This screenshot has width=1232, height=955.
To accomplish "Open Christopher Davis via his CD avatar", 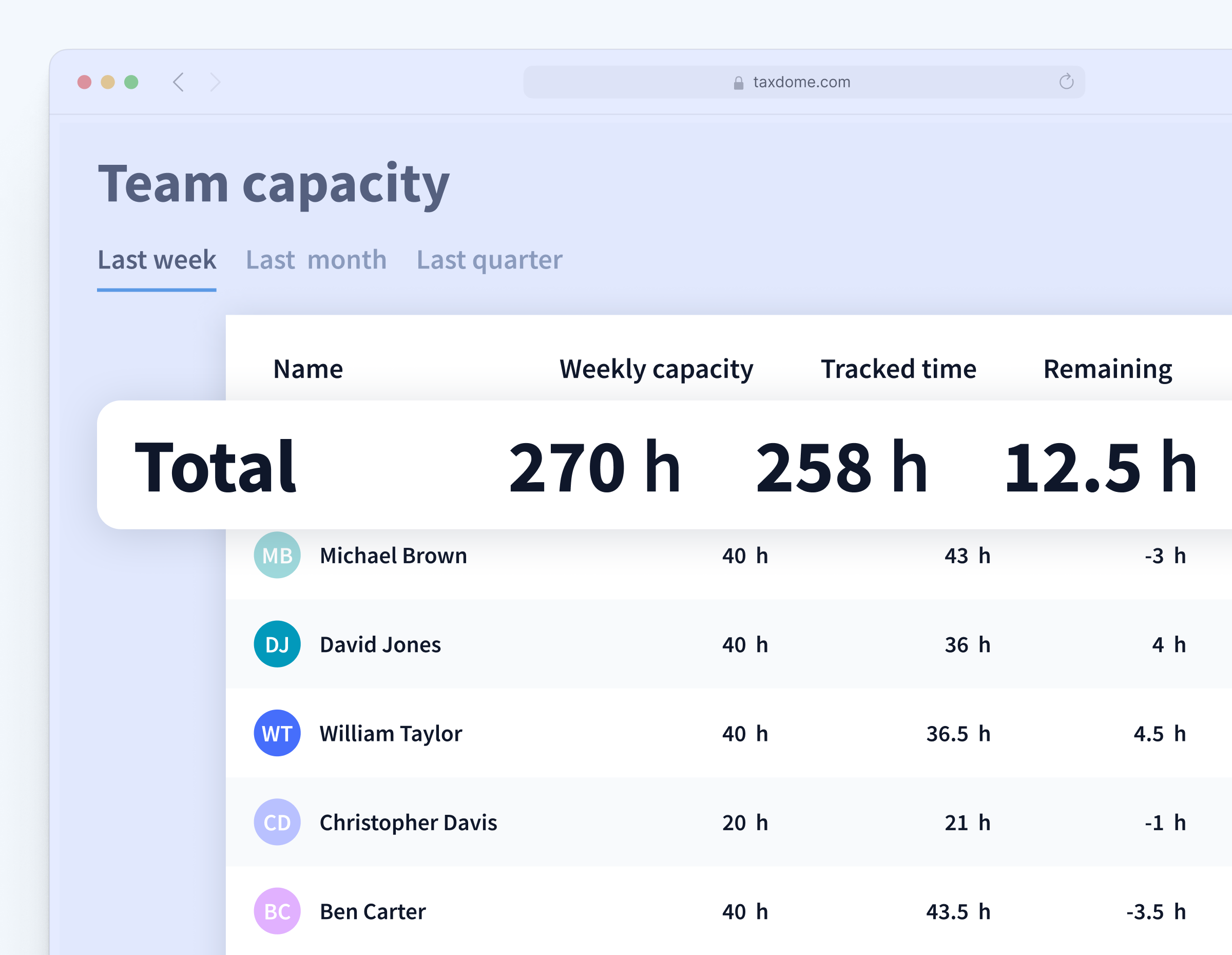I will tap(277, 823).
